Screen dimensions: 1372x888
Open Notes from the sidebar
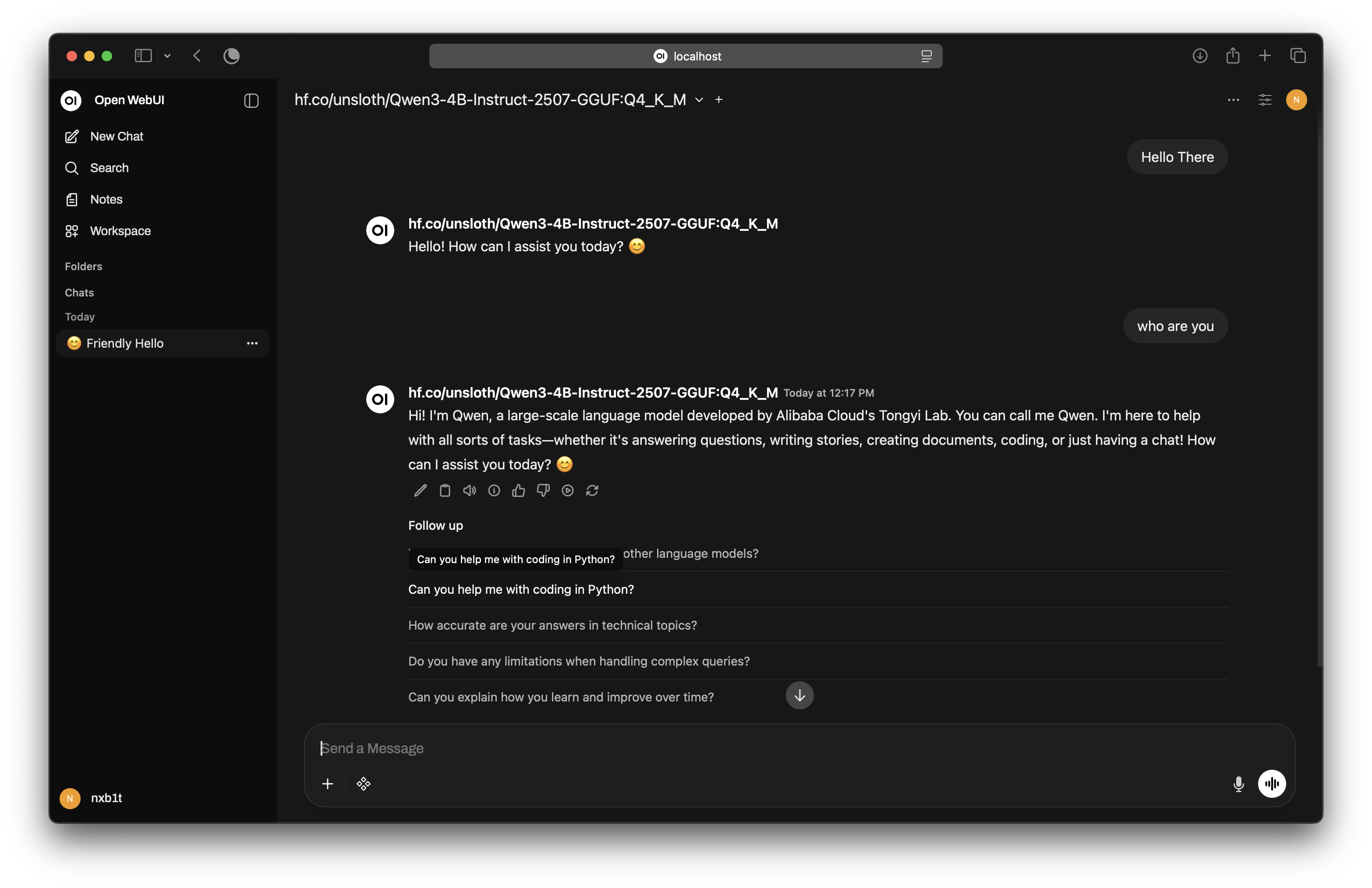click(106, 199)
